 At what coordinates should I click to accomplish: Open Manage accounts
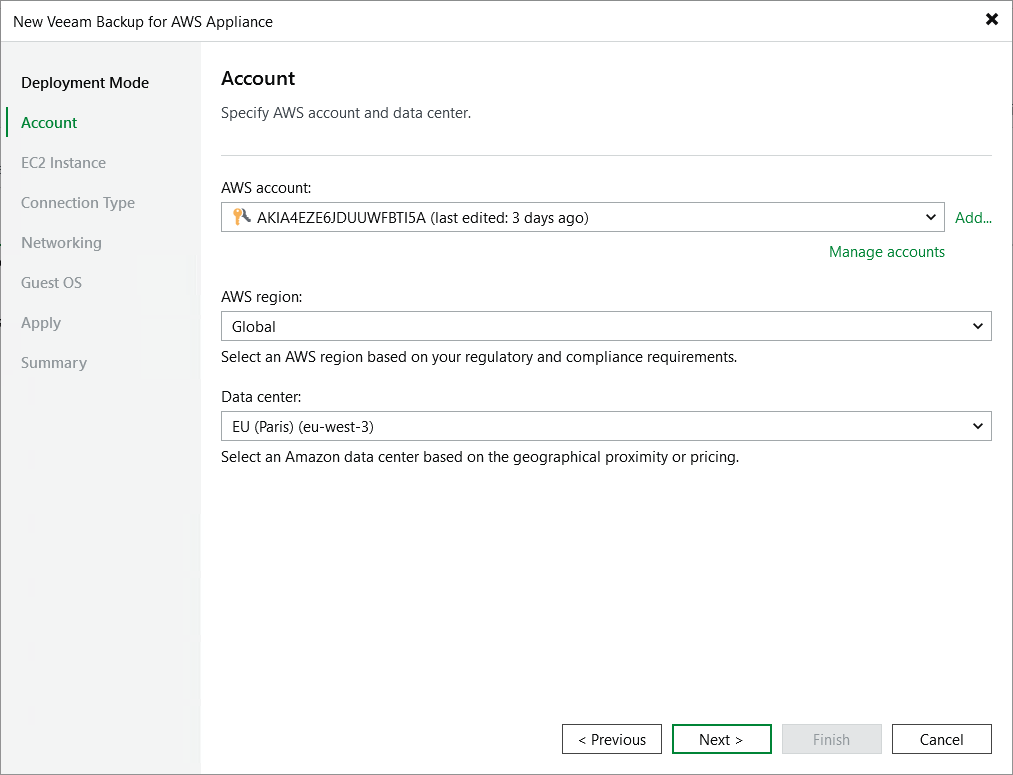tap(886, 251)
